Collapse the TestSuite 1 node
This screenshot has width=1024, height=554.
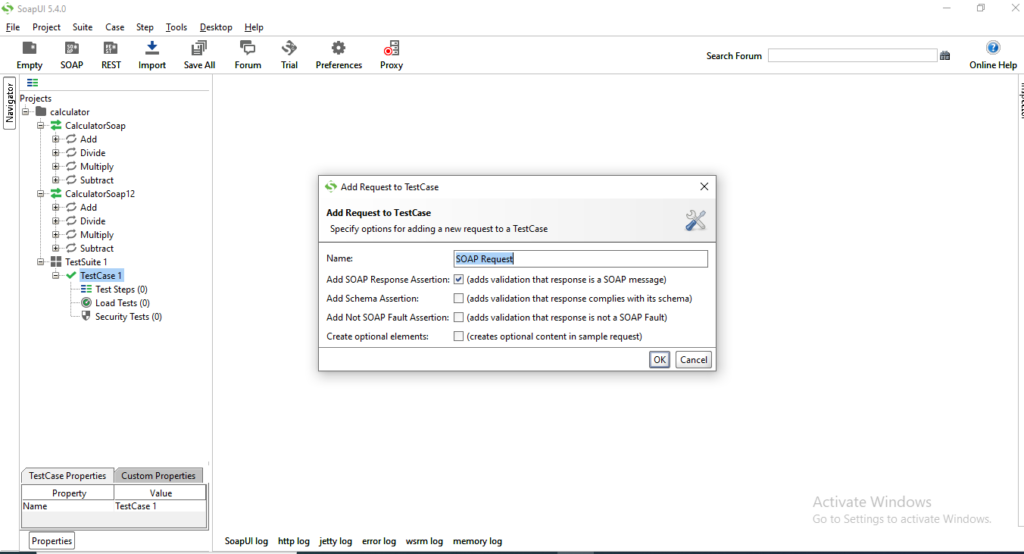[x=40, y=262]
